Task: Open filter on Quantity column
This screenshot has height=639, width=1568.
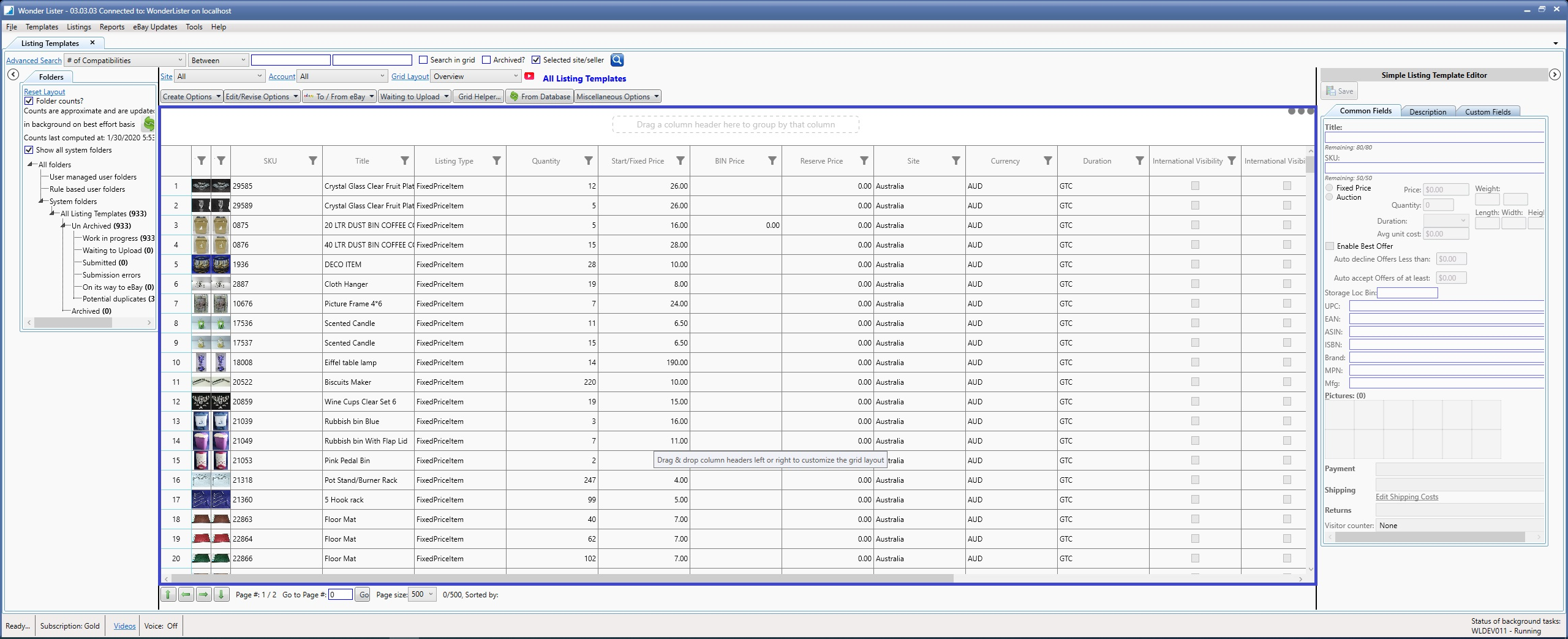Action: click(589, 161)
